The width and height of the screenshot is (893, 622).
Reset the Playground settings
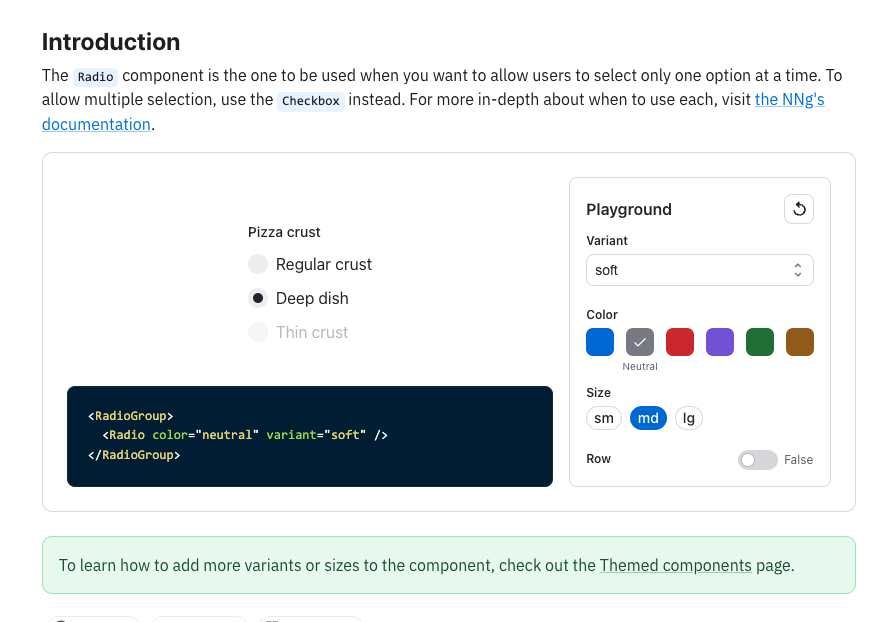click(798, 209)
